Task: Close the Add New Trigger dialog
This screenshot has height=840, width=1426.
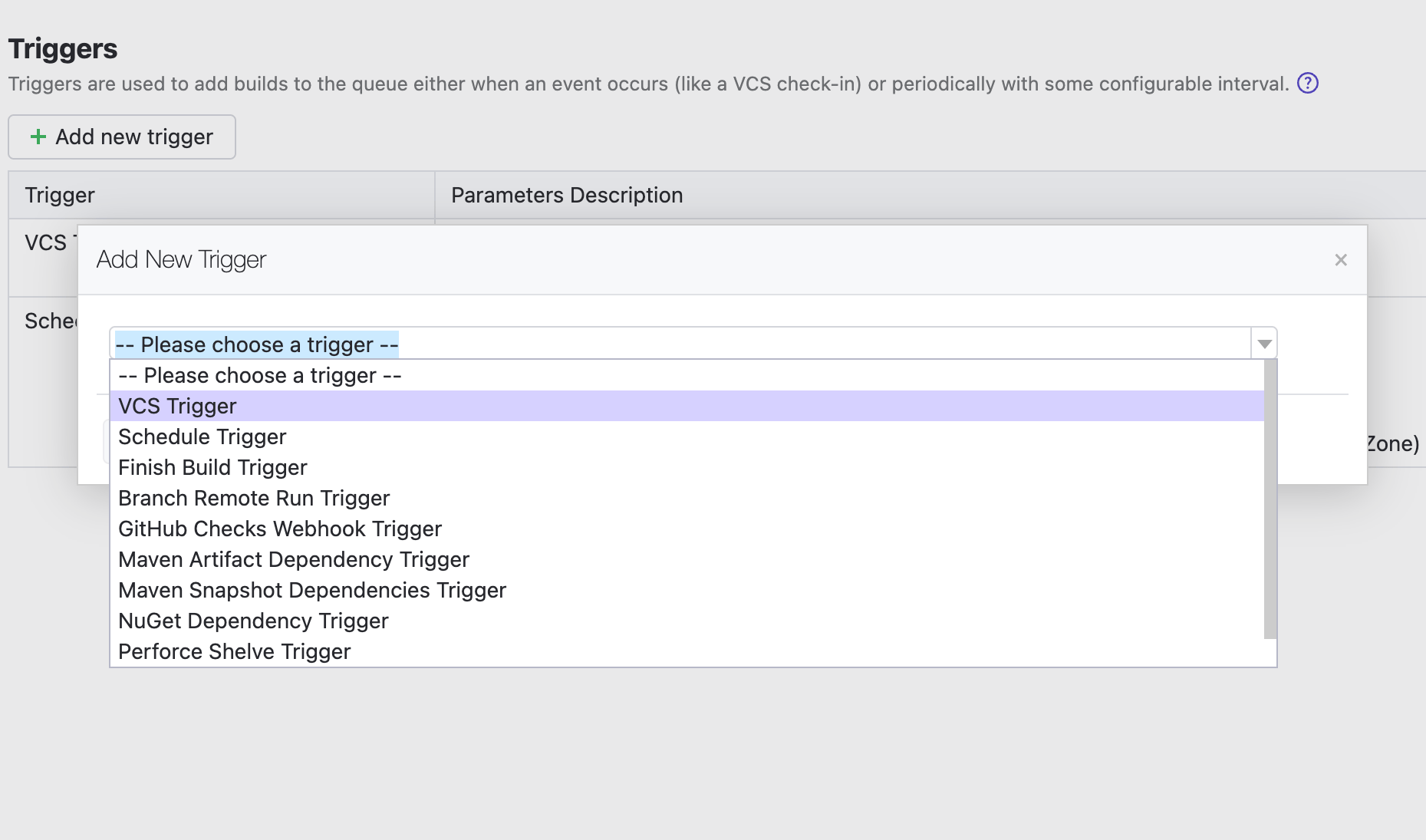Action: click(x=1341, y=260)
